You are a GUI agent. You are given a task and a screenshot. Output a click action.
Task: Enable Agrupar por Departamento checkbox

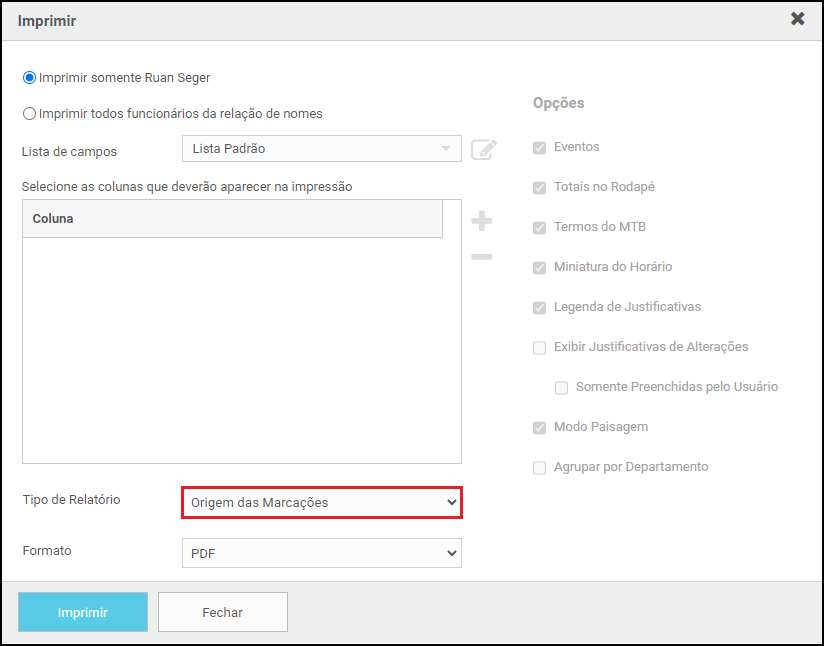tap(540, 467)
